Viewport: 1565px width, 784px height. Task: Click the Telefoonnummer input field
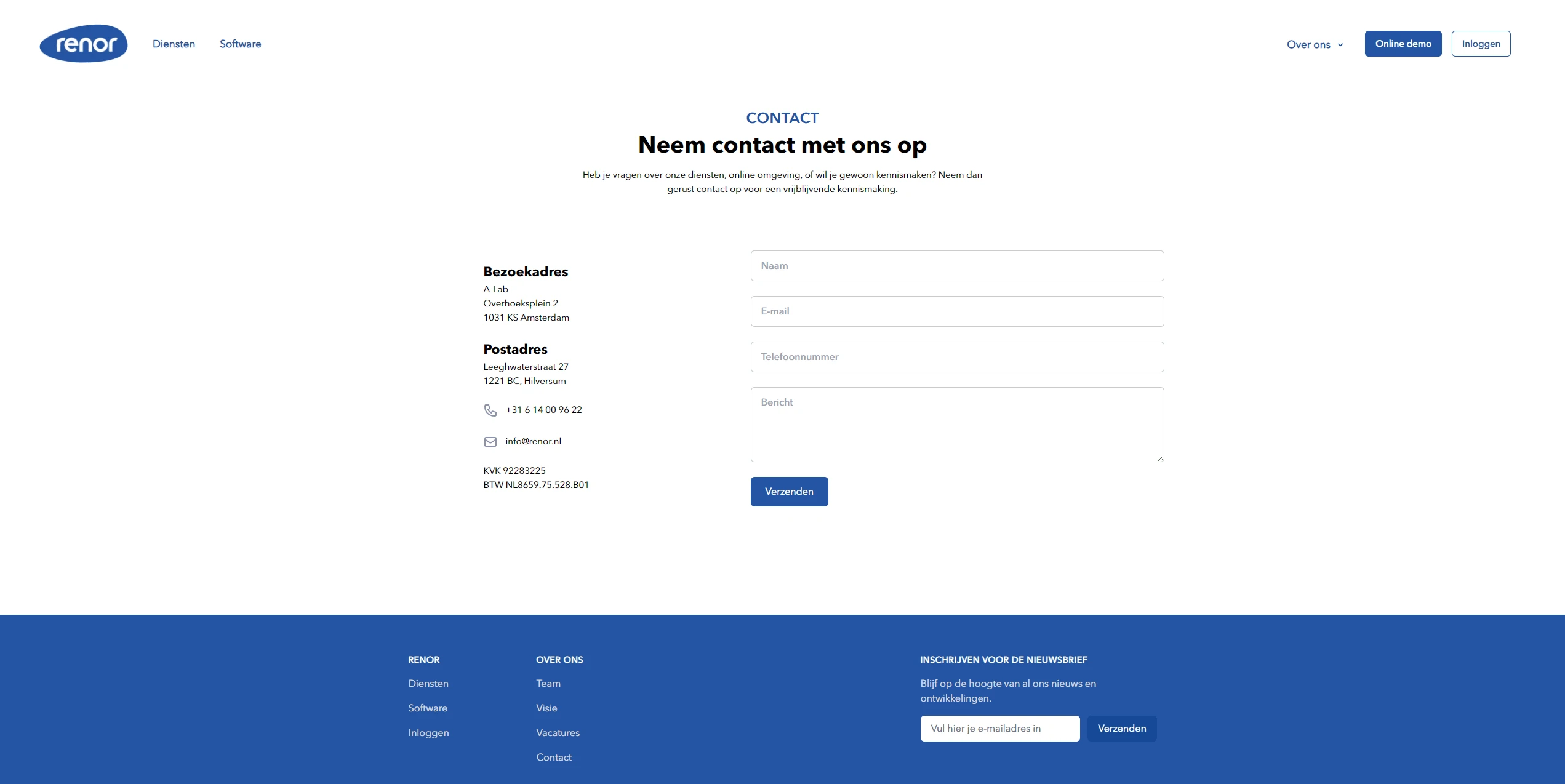[957, 357]
